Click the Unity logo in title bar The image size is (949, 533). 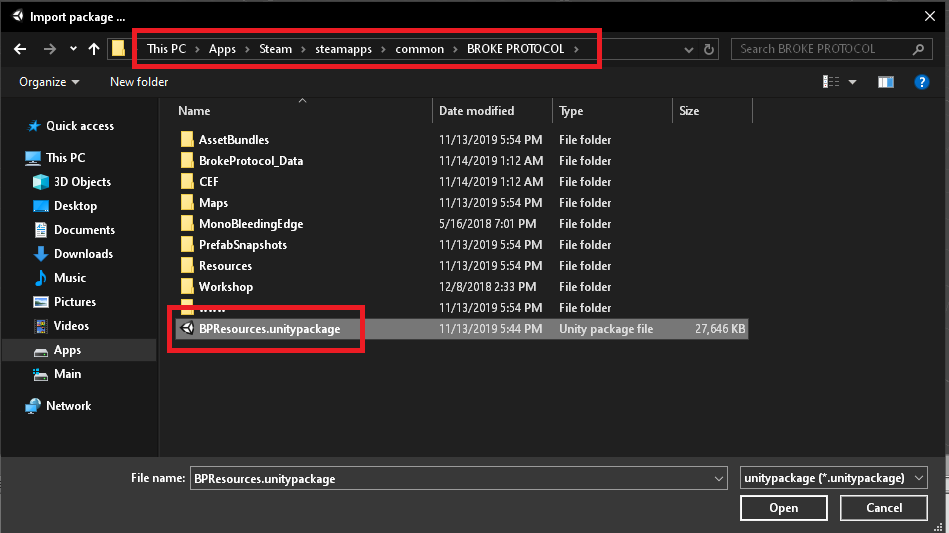point(18,16)
